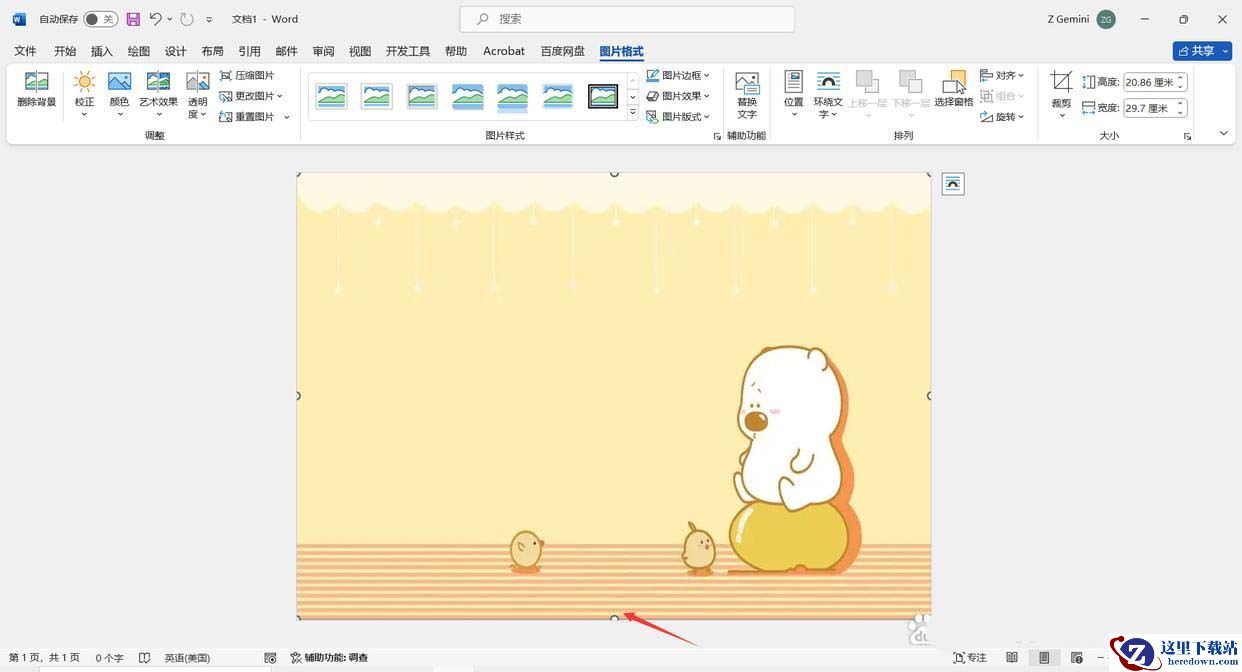Click the Redo icon in title bar
1242x672 pixels.
(187, 19)
